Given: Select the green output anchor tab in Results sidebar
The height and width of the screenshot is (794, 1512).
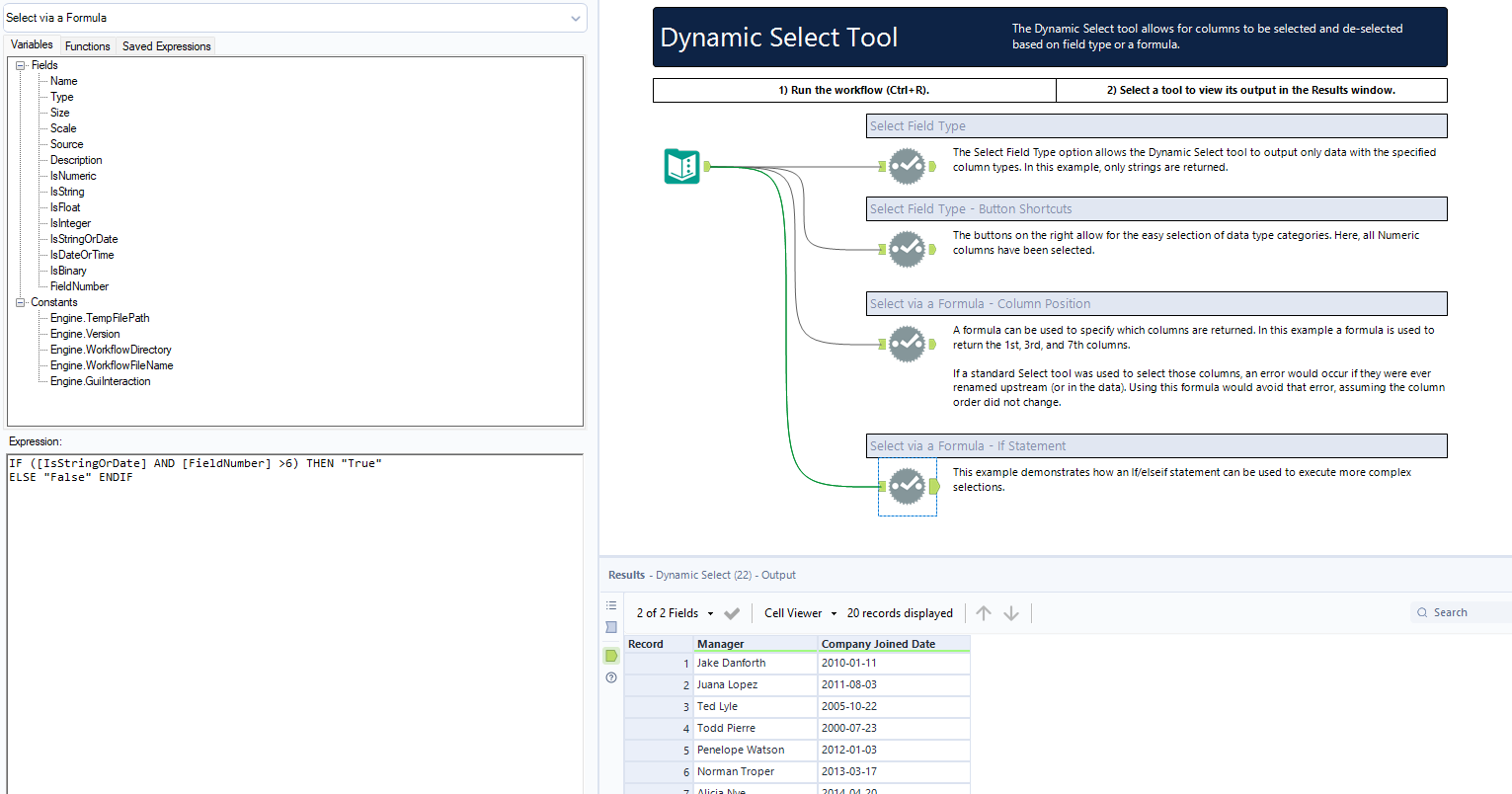Looking at the screenshot, I should [x=611, y=655].
